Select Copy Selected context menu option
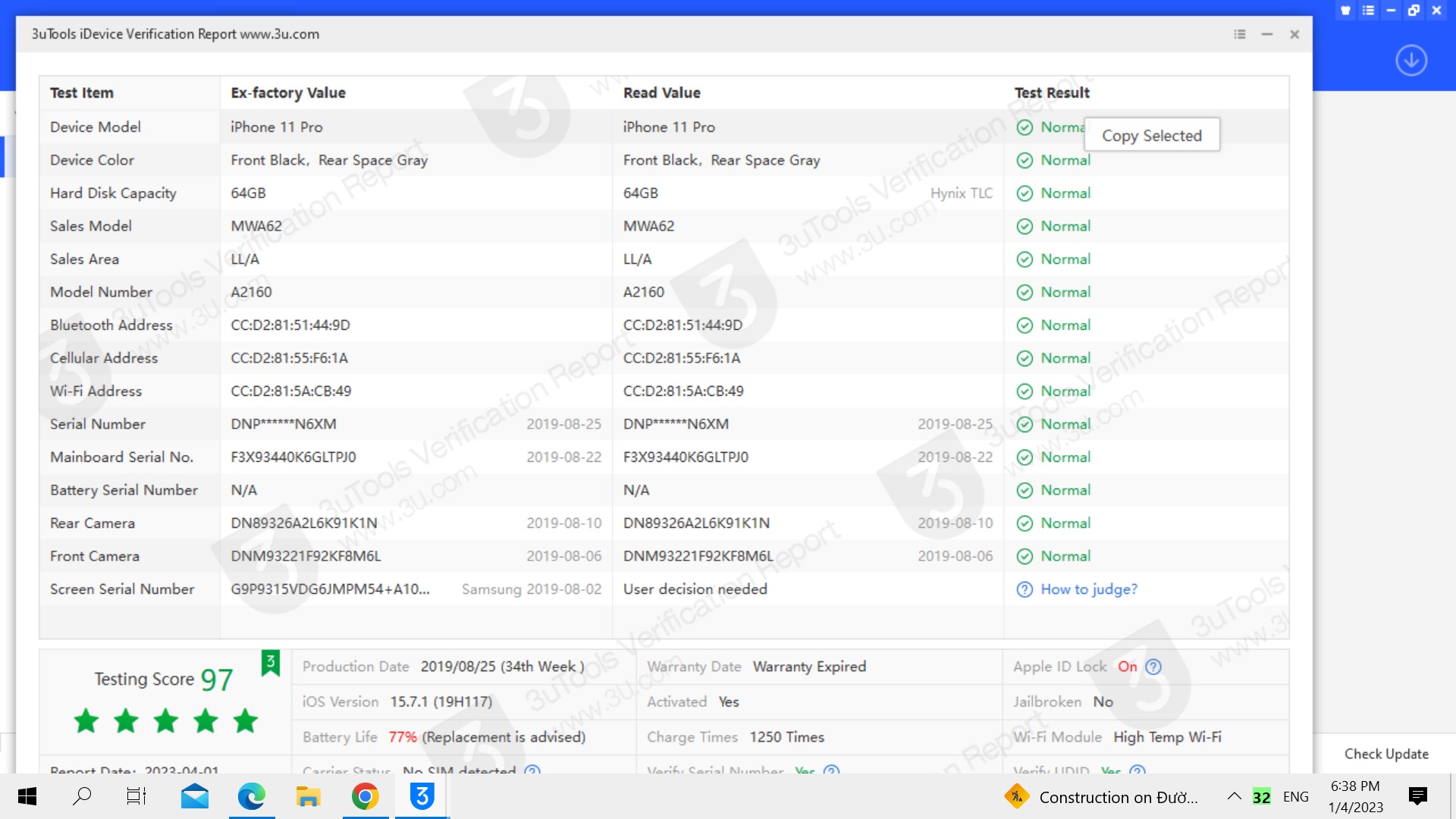The image size is (1456, 819). coord(1151,136)
